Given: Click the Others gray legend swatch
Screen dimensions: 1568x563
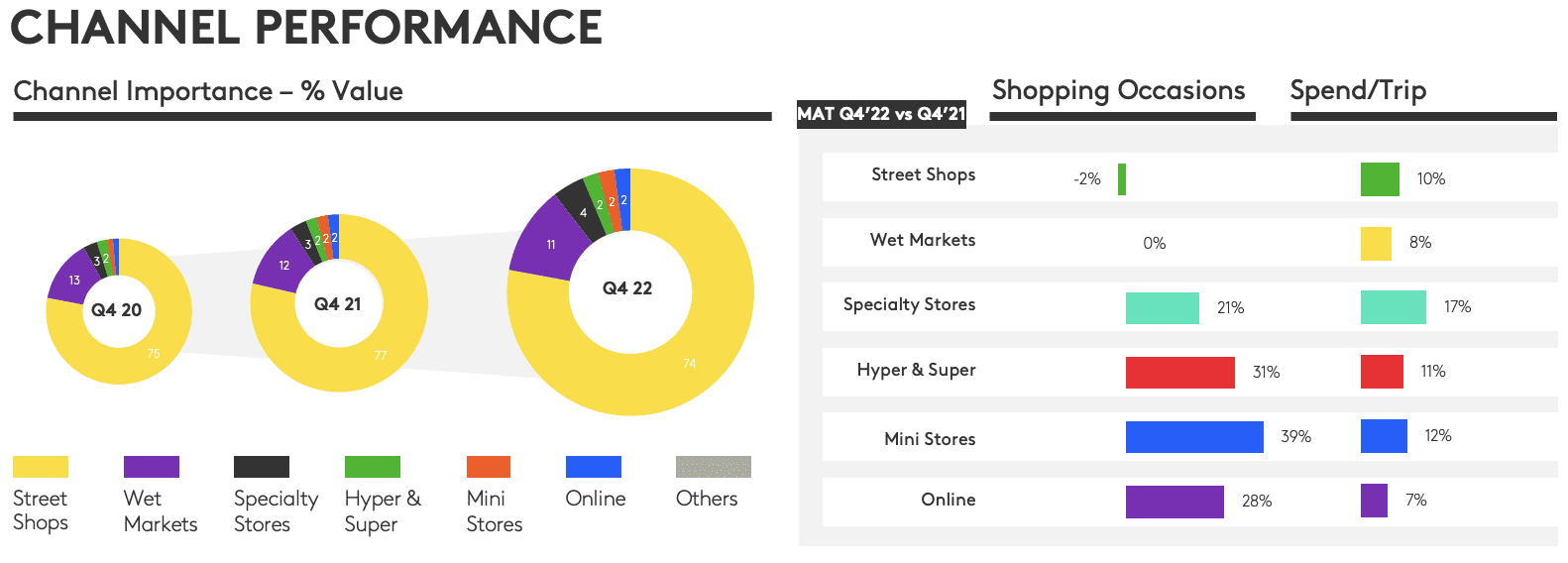Looking at the screenshot, I should tap(713, 467).
